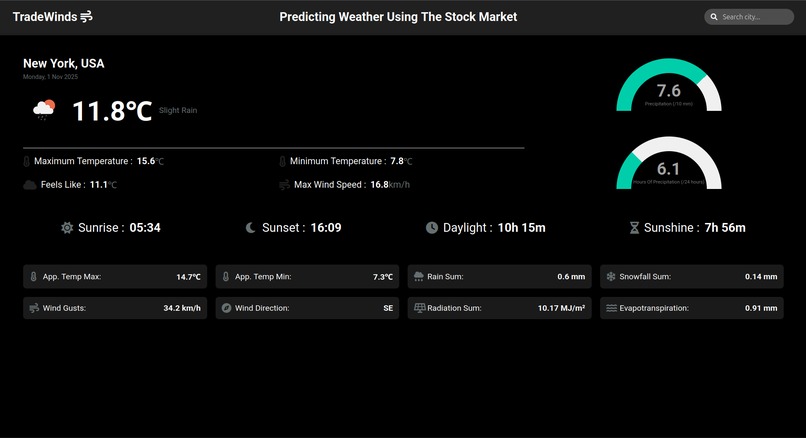Click the New York, USA city heading
806x438 pixels.
click(64, 64)
